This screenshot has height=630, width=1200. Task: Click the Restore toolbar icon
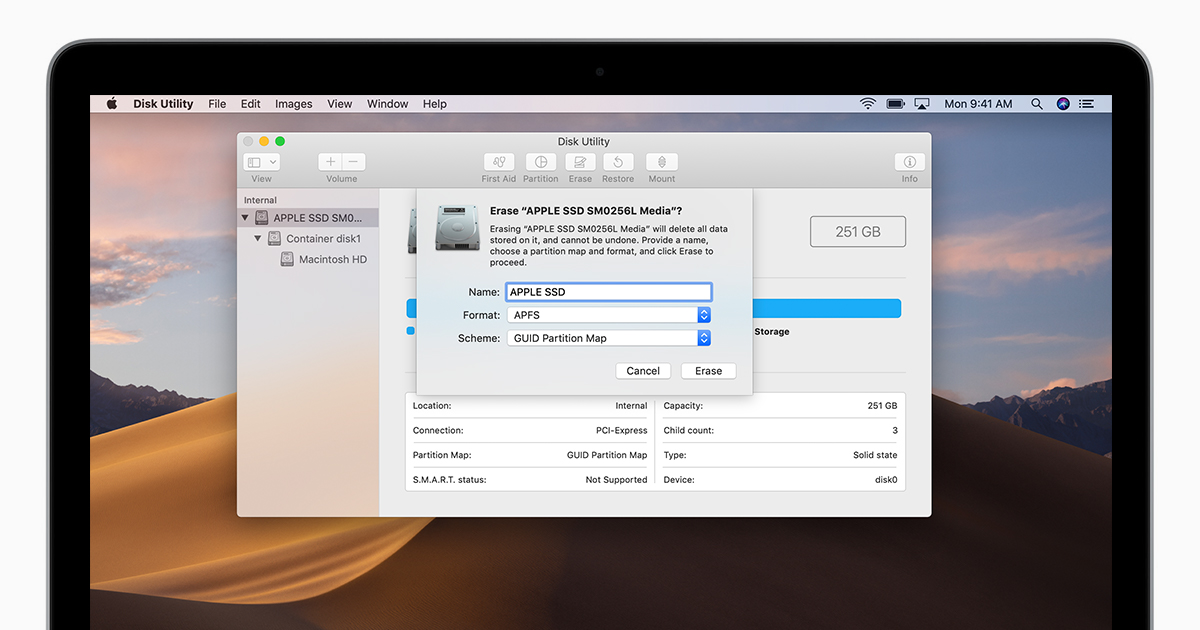click(618, 162)
